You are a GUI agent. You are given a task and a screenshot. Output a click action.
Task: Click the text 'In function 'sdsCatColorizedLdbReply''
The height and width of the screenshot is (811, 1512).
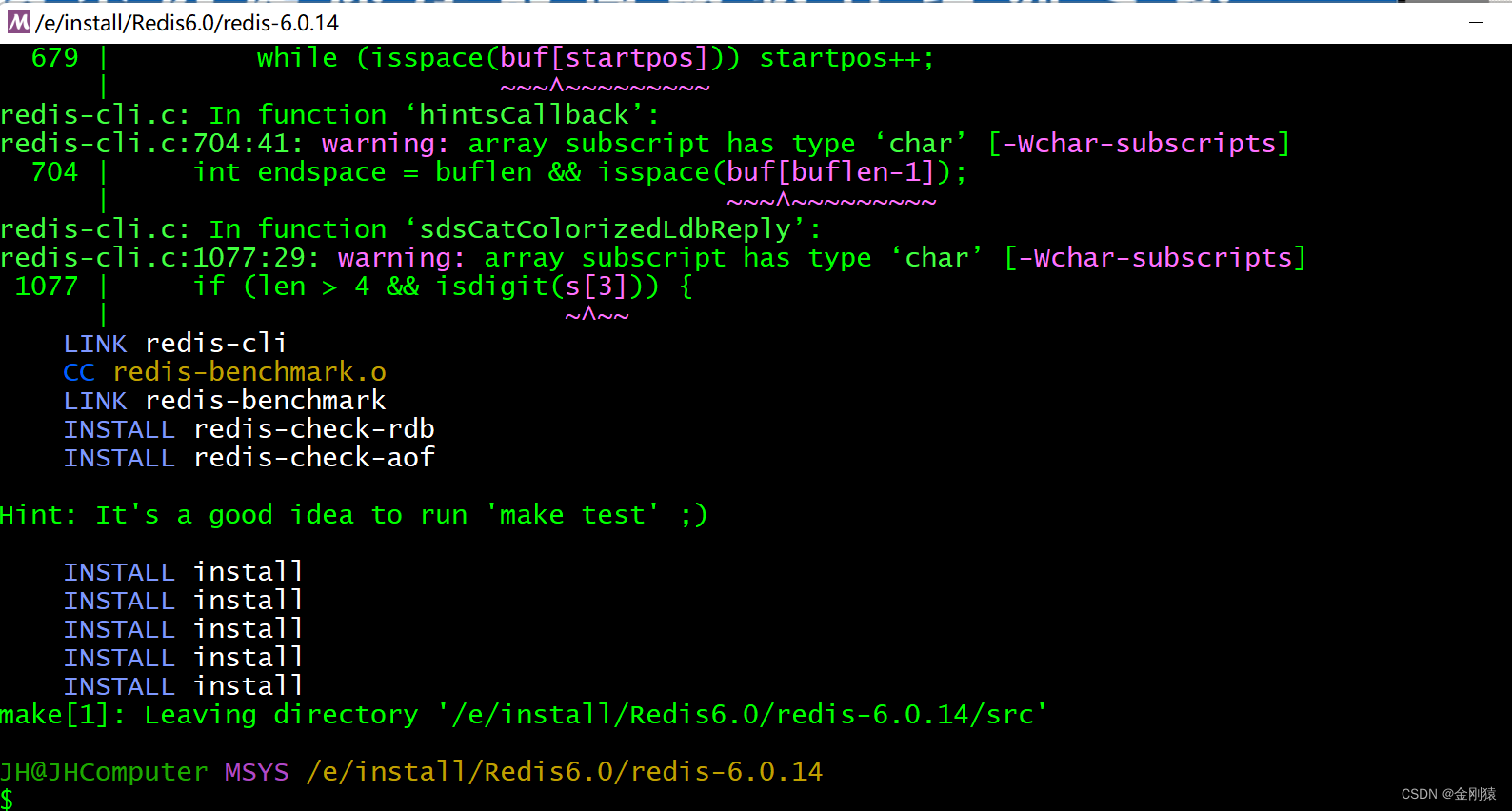pyautogui.click(x=515, y=229)
